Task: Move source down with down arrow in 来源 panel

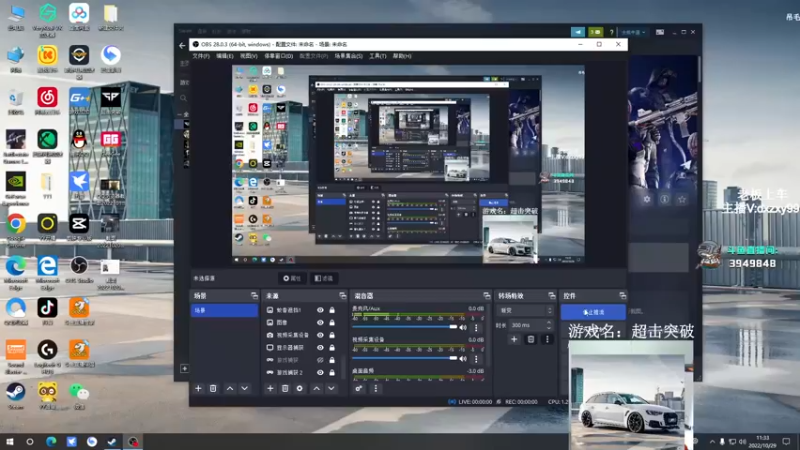Action: coord(332,389)
